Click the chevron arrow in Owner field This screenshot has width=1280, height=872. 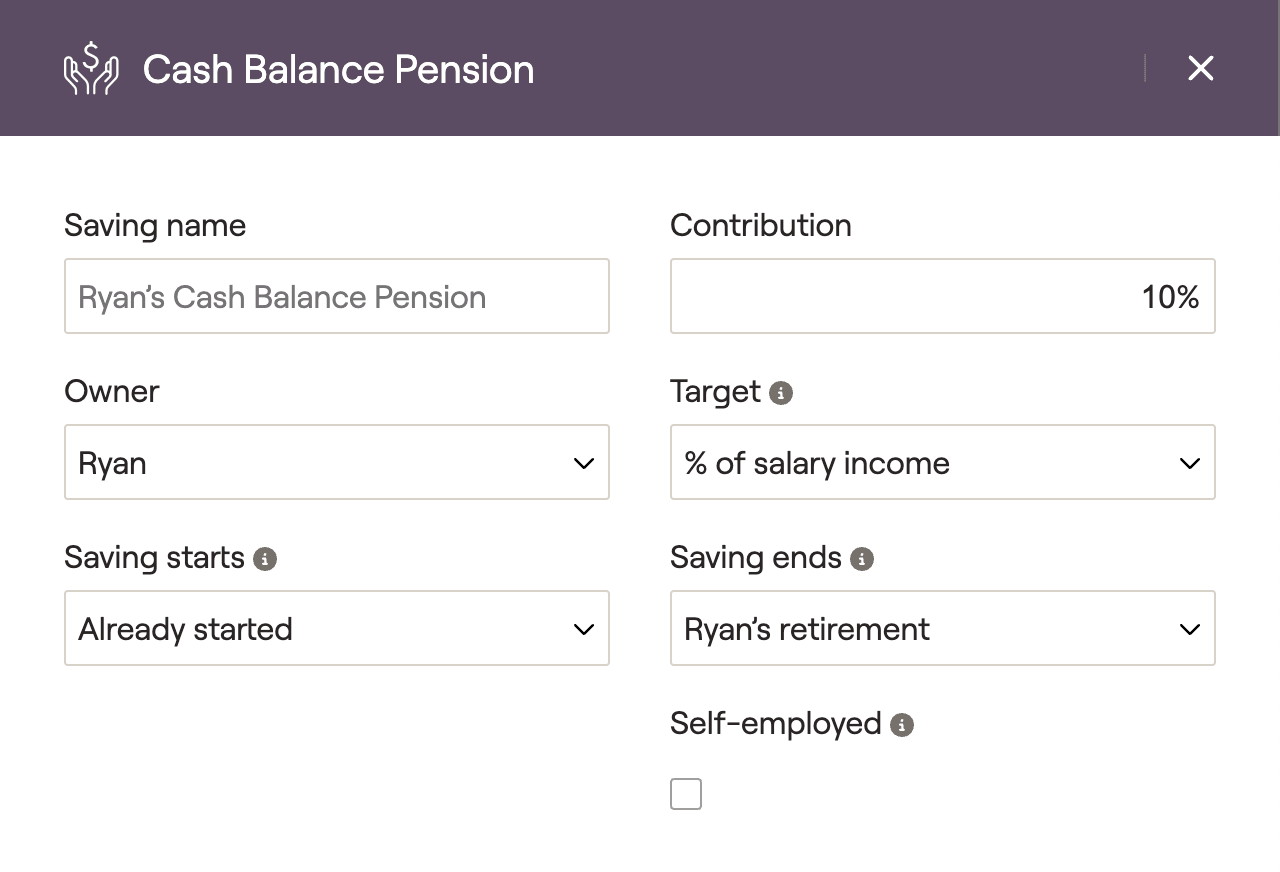click(584, 463)
